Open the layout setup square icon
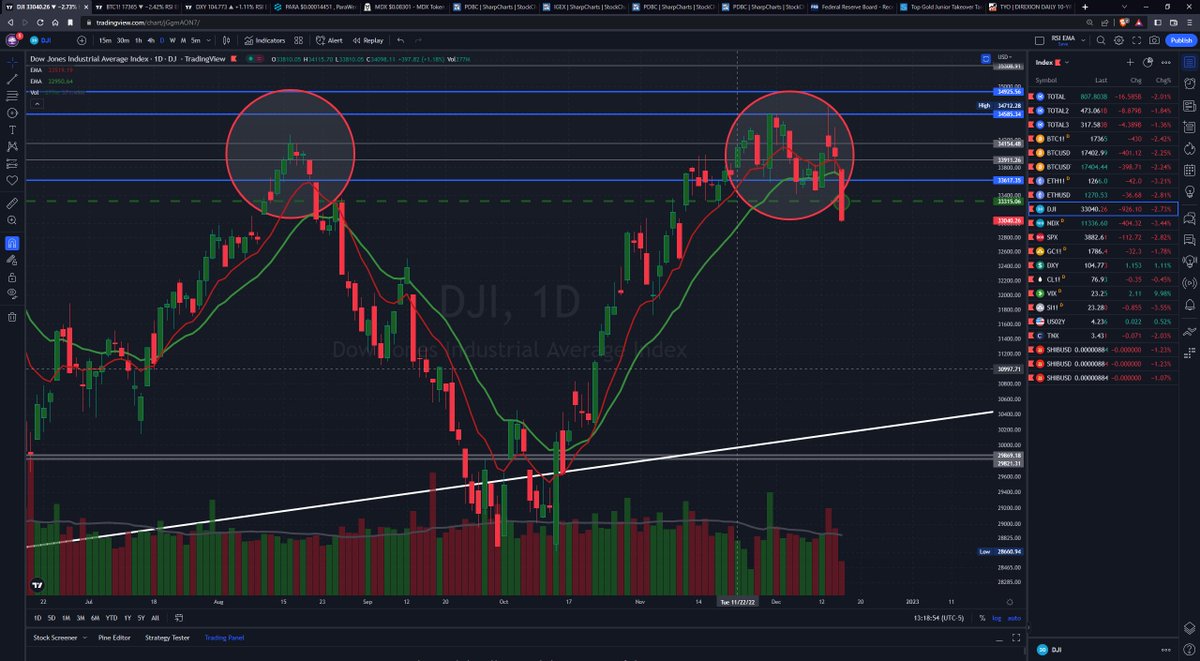 click(1040, 40)
